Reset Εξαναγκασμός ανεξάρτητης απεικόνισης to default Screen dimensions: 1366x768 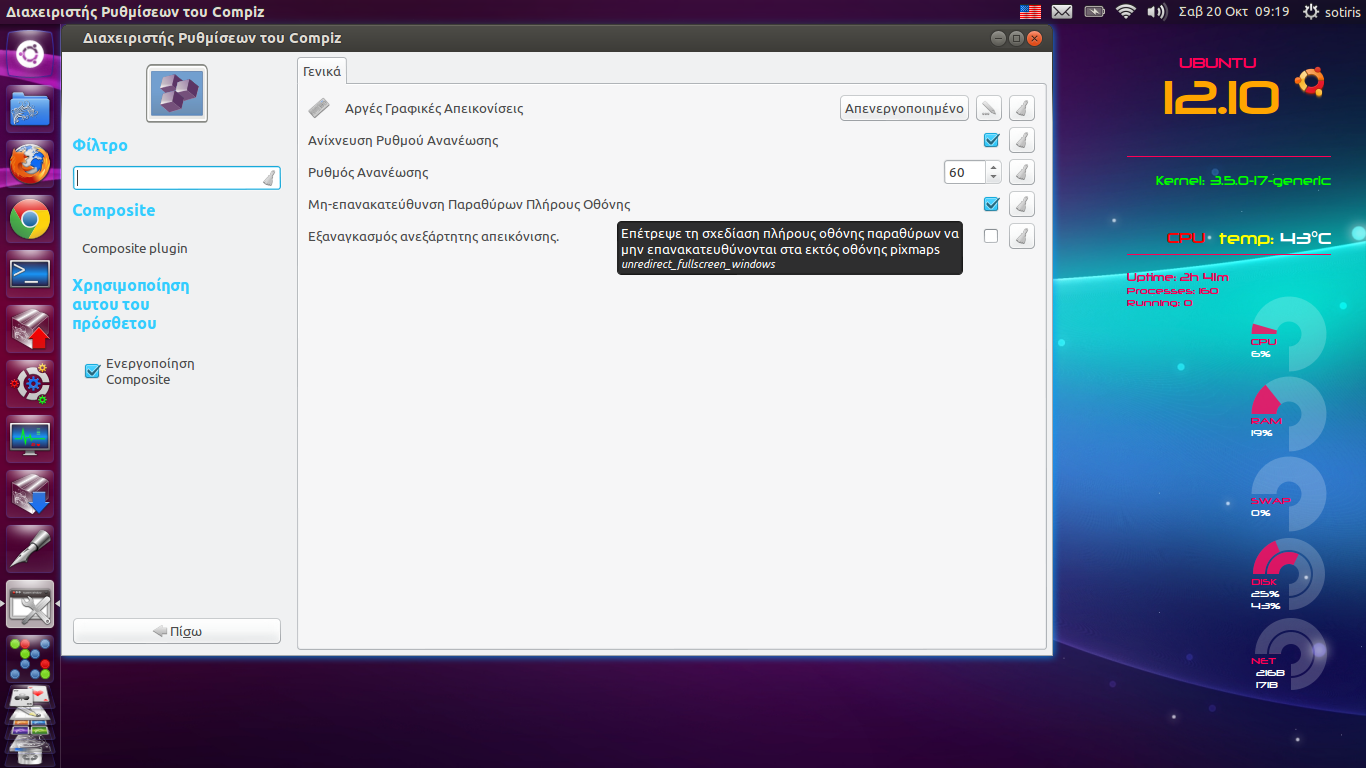[x=1021, y=236]
